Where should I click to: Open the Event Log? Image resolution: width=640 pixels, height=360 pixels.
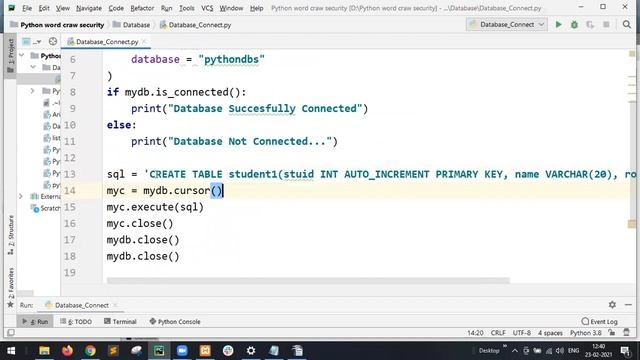coord(599,321)
